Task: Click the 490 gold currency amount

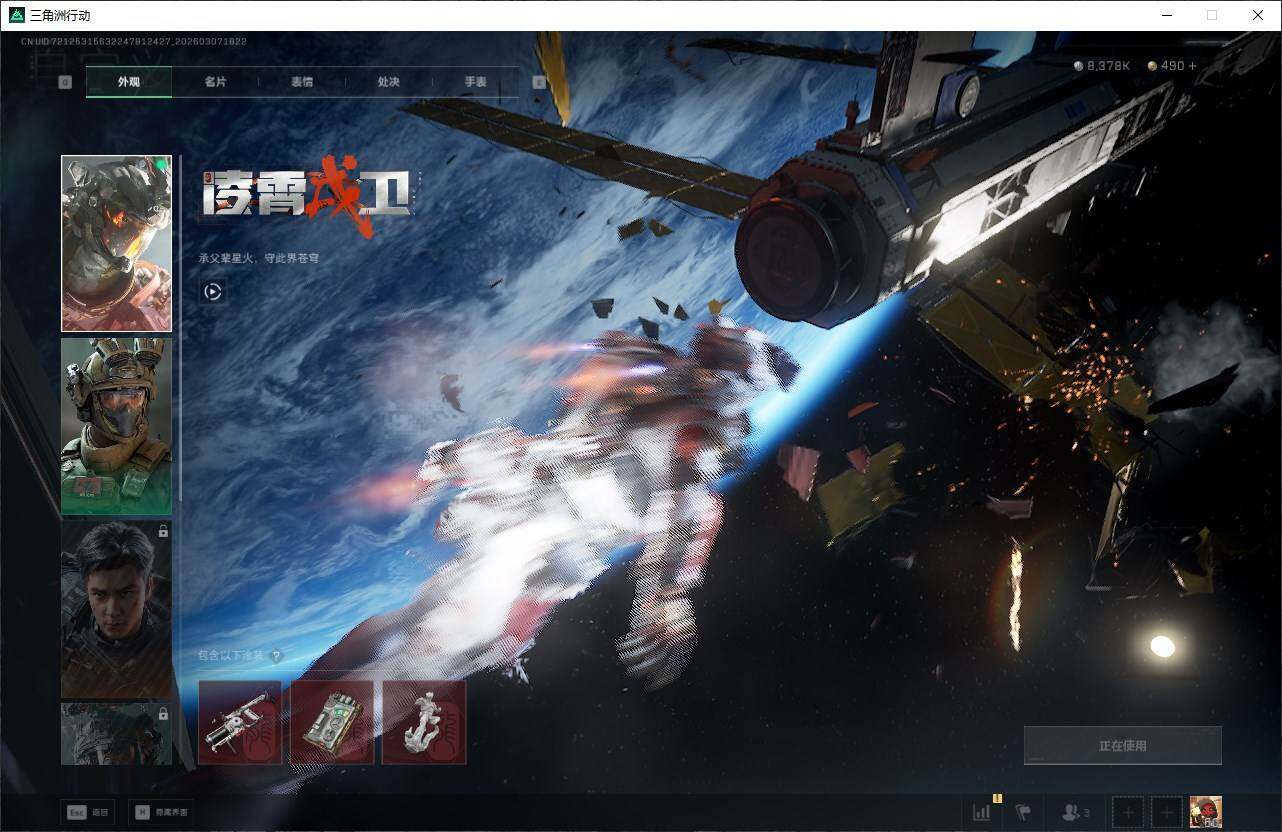Action: pyautogui.click(x=1172, y=66)
